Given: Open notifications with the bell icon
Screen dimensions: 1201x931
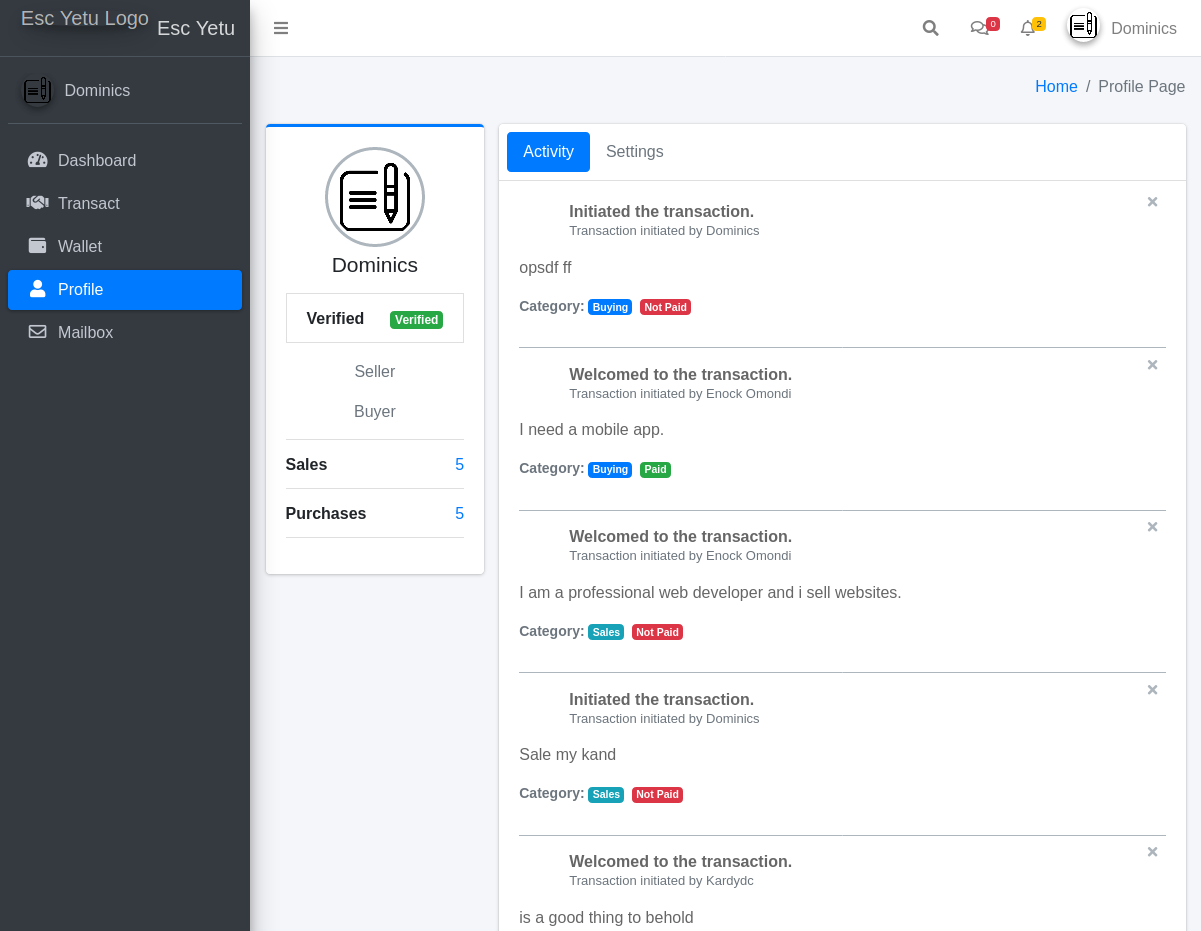Looking at the screenshot, I should [x=1028, y=28].
